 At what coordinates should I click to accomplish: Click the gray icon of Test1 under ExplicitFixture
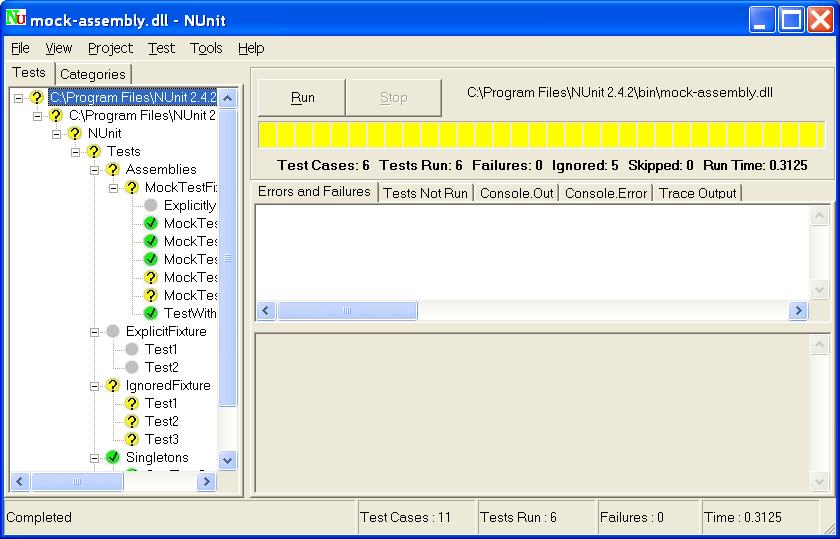(132, 349)
